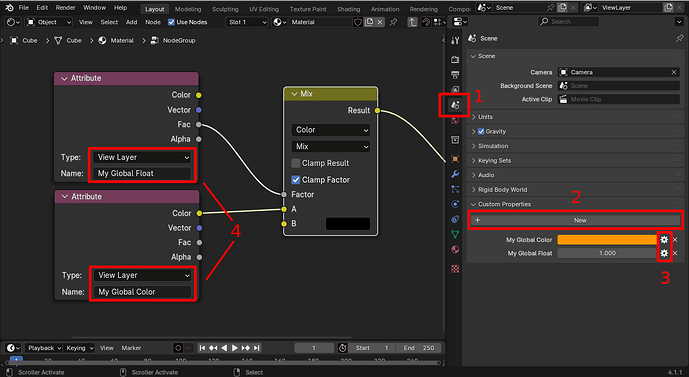Open the Type dropdown of top Attribute node
The width and height of the screenshot is (689, 377).
[x=143, y=157]
